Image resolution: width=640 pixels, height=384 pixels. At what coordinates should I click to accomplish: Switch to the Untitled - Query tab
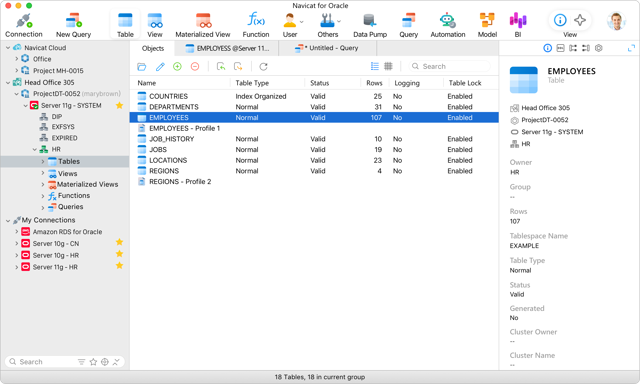point(327,48)
